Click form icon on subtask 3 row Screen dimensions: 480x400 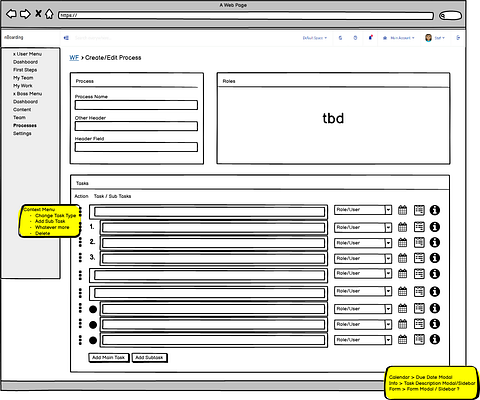pyautogui.click(x=419, y=258)
